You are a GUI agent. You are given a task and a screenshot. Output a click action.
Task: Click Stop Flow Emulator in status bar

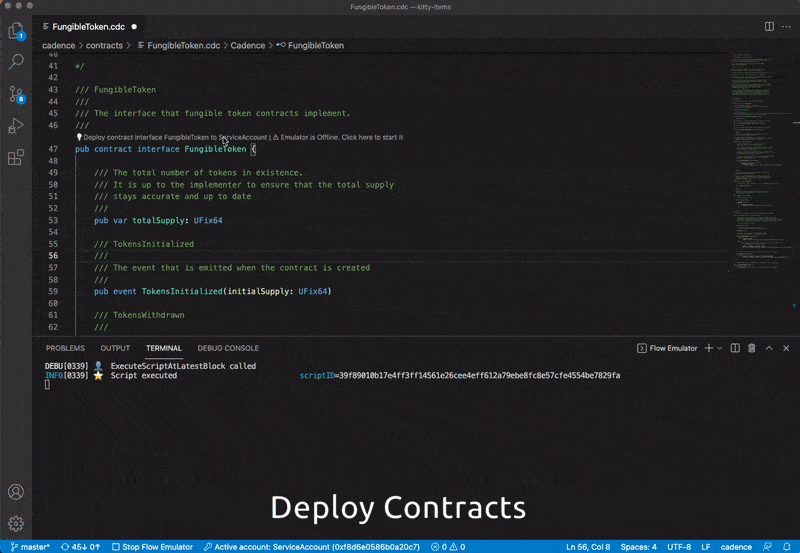(x=152, y=546)
